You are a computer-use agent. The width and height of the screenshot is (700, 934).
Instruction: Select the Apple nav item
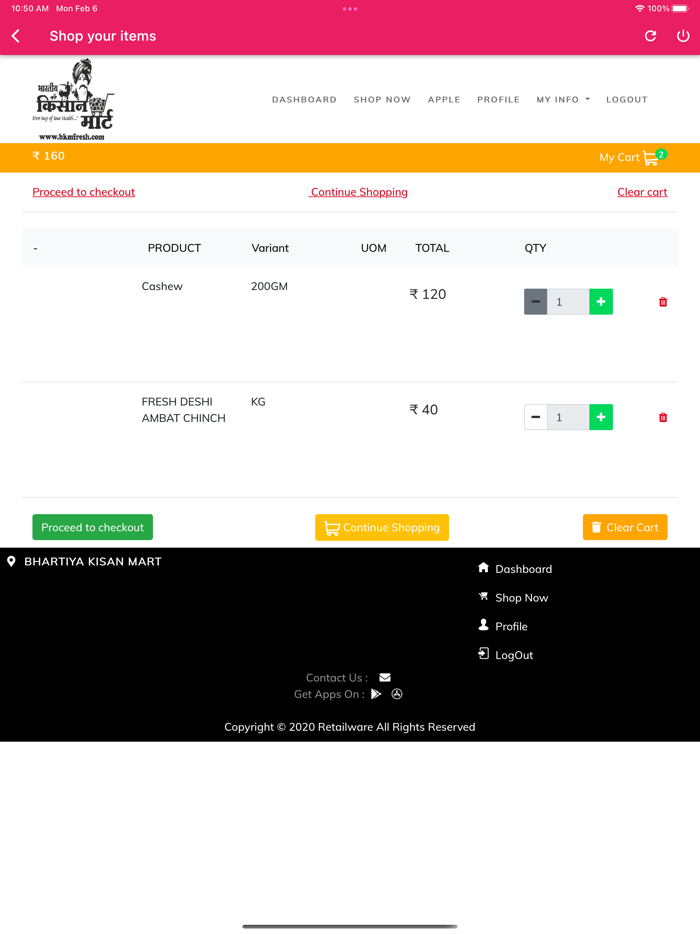444,99
